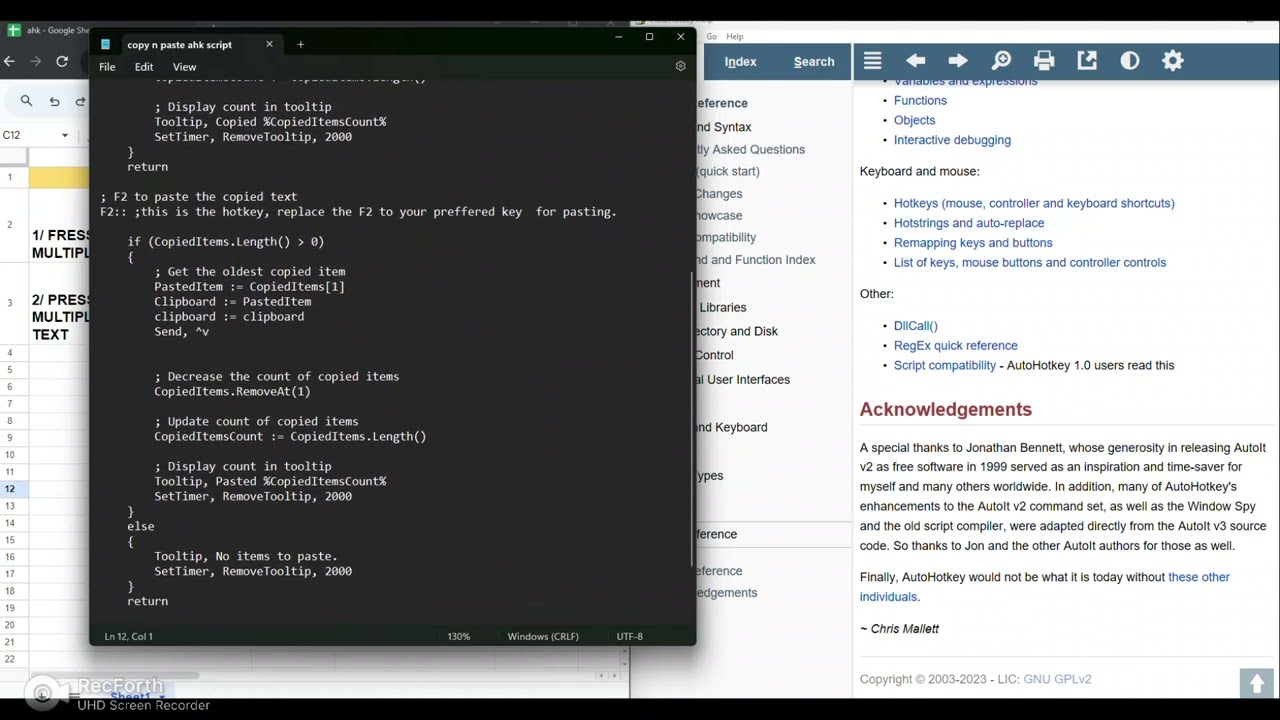
Task: Open the Go menu in help window
Action: pos(712,36)
